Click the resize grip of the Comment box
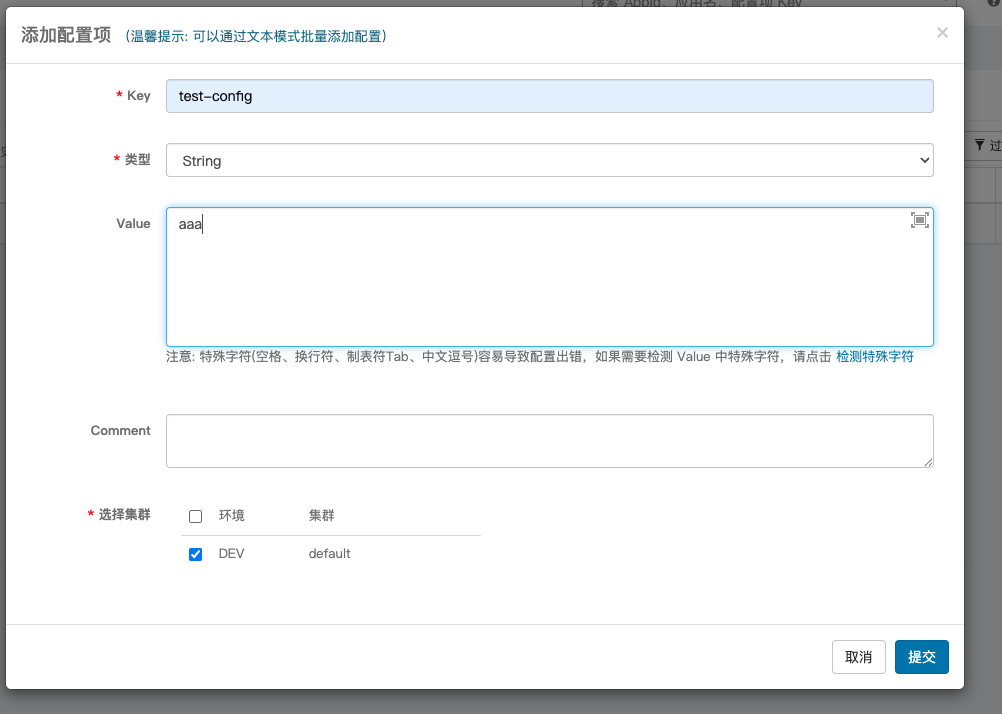 tap(928, 462)
